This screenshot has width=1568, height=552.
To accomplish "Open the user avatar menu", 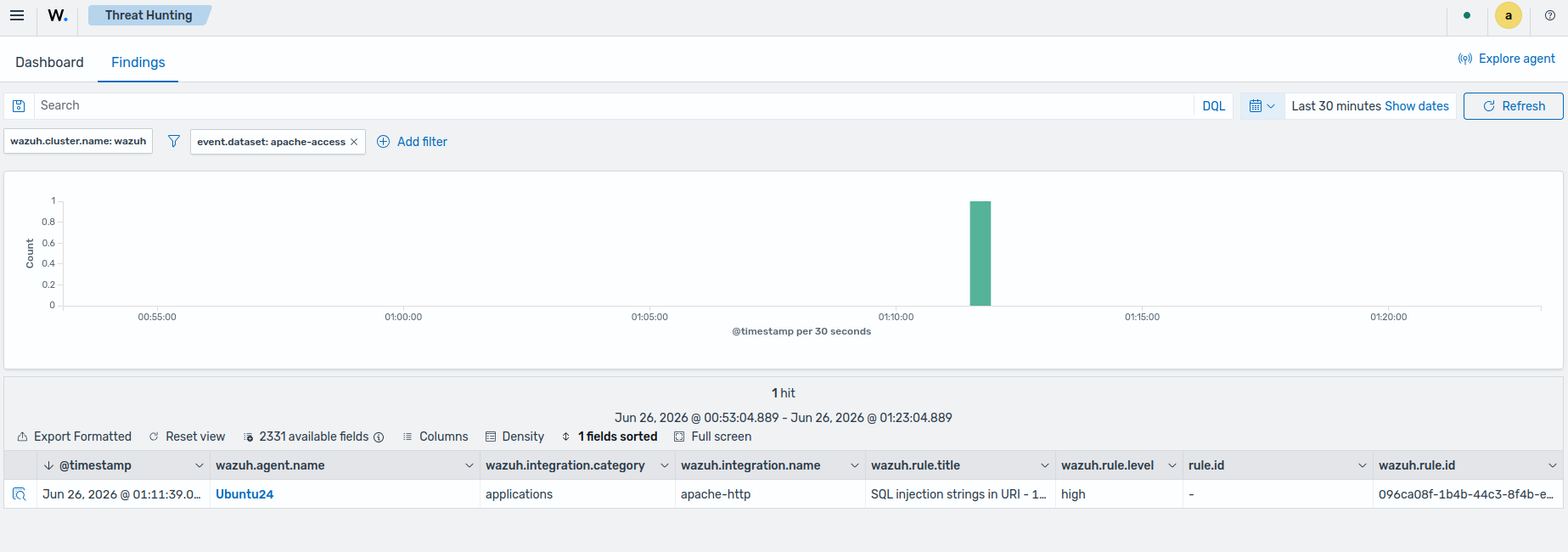I will (1509, 15).
